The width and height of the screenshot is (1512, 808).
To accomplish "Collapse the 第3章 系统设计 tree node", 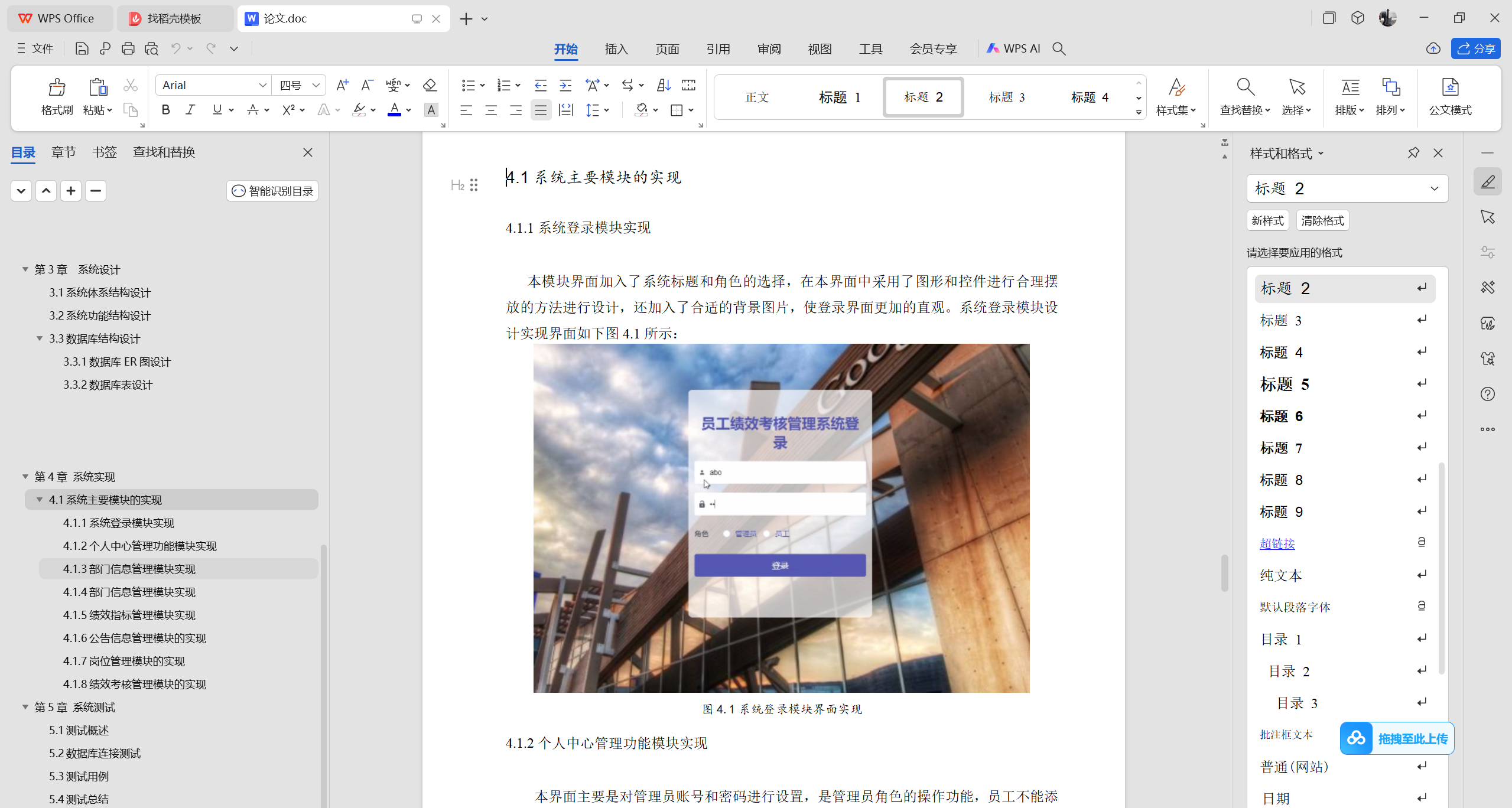I will [25, 269].
